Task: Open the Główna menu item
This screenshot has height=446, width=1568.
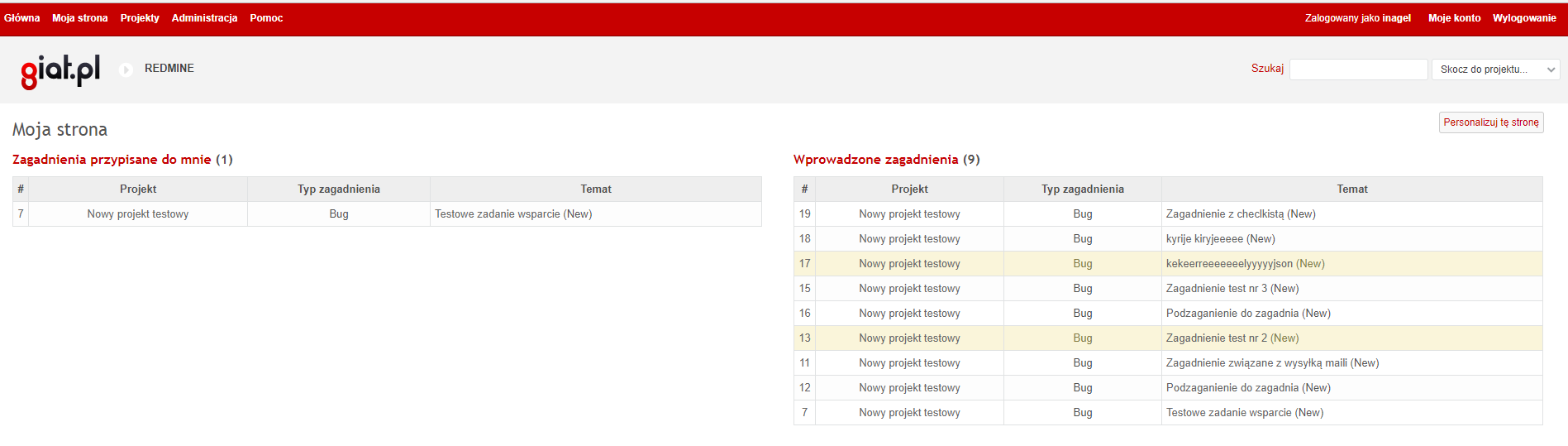Action: 21,18
